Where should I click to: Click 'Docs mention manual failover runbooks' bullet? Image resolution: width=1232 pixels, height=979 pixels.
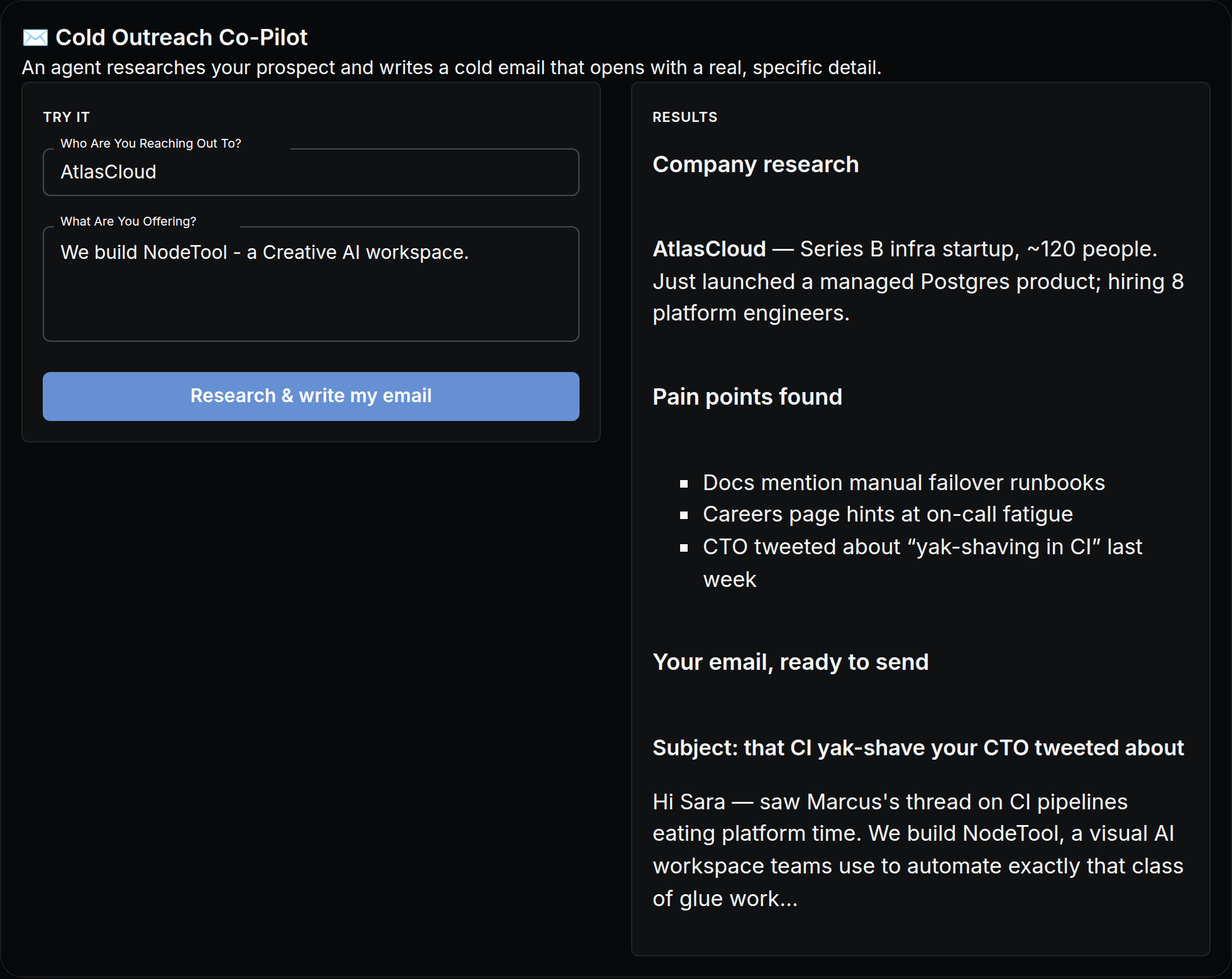point(903,483)
